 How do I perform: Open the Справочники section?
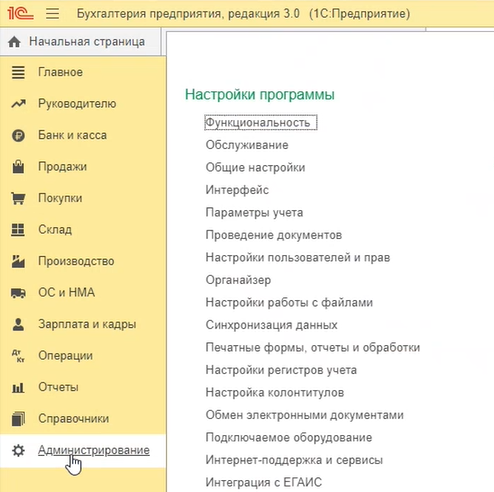pyautogui.click(x=73, y=419)
